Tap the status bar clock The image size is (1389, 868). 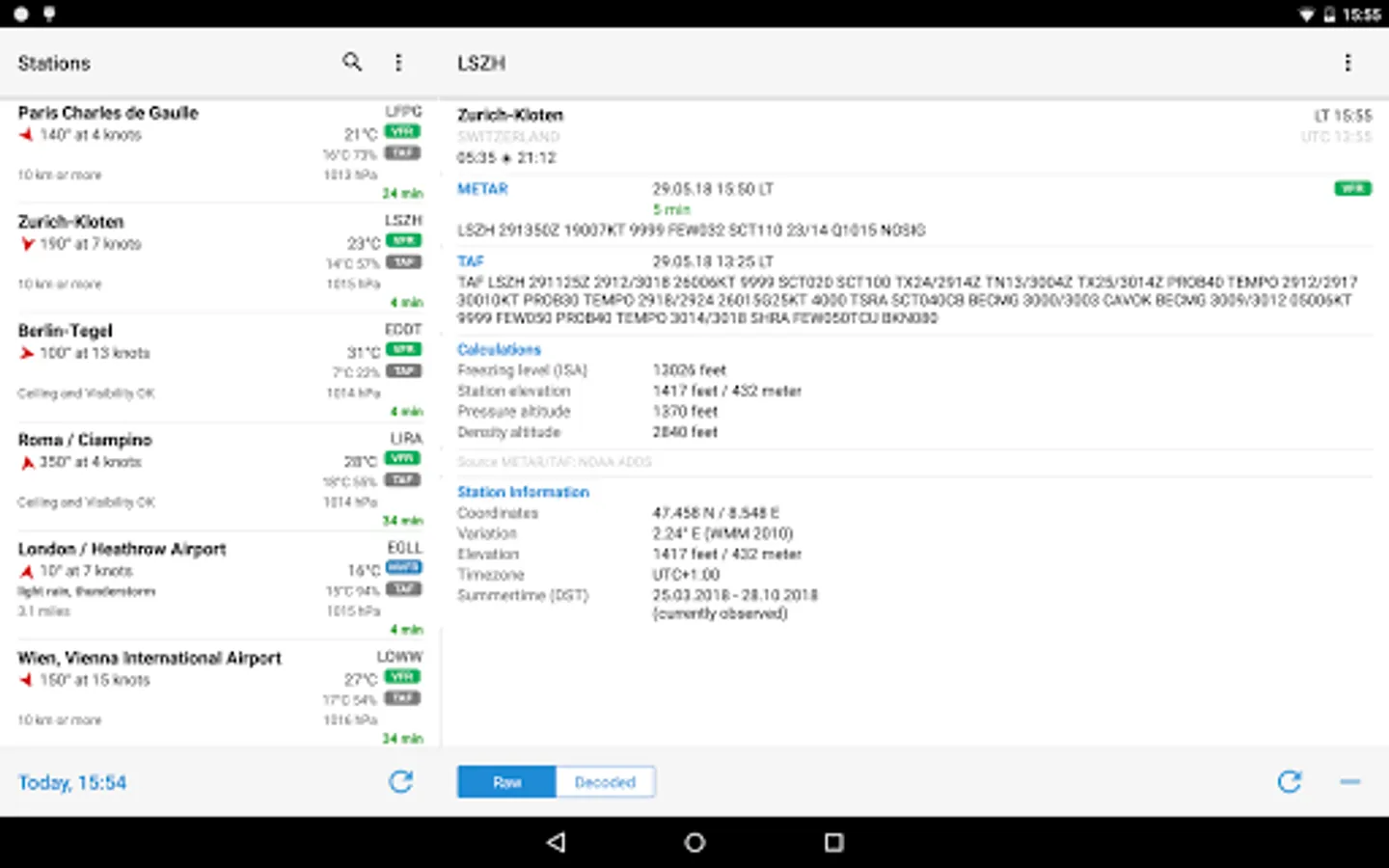1361,14
